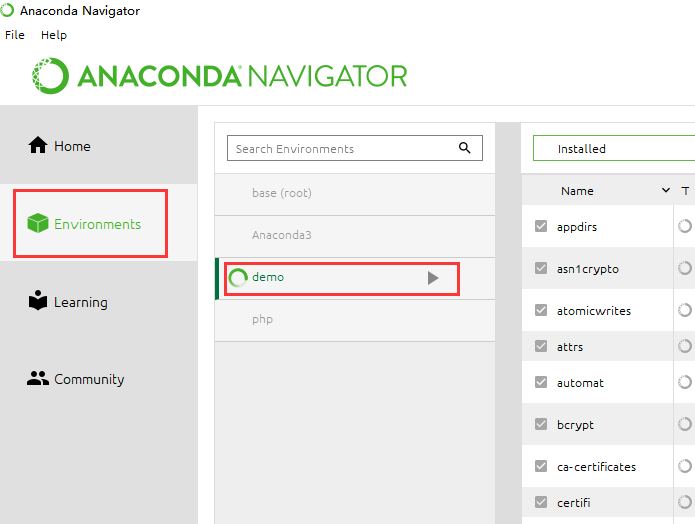Toggle the automat package checkbox
Viewport: 695px width, 524px height.
[x=541, y=382]
